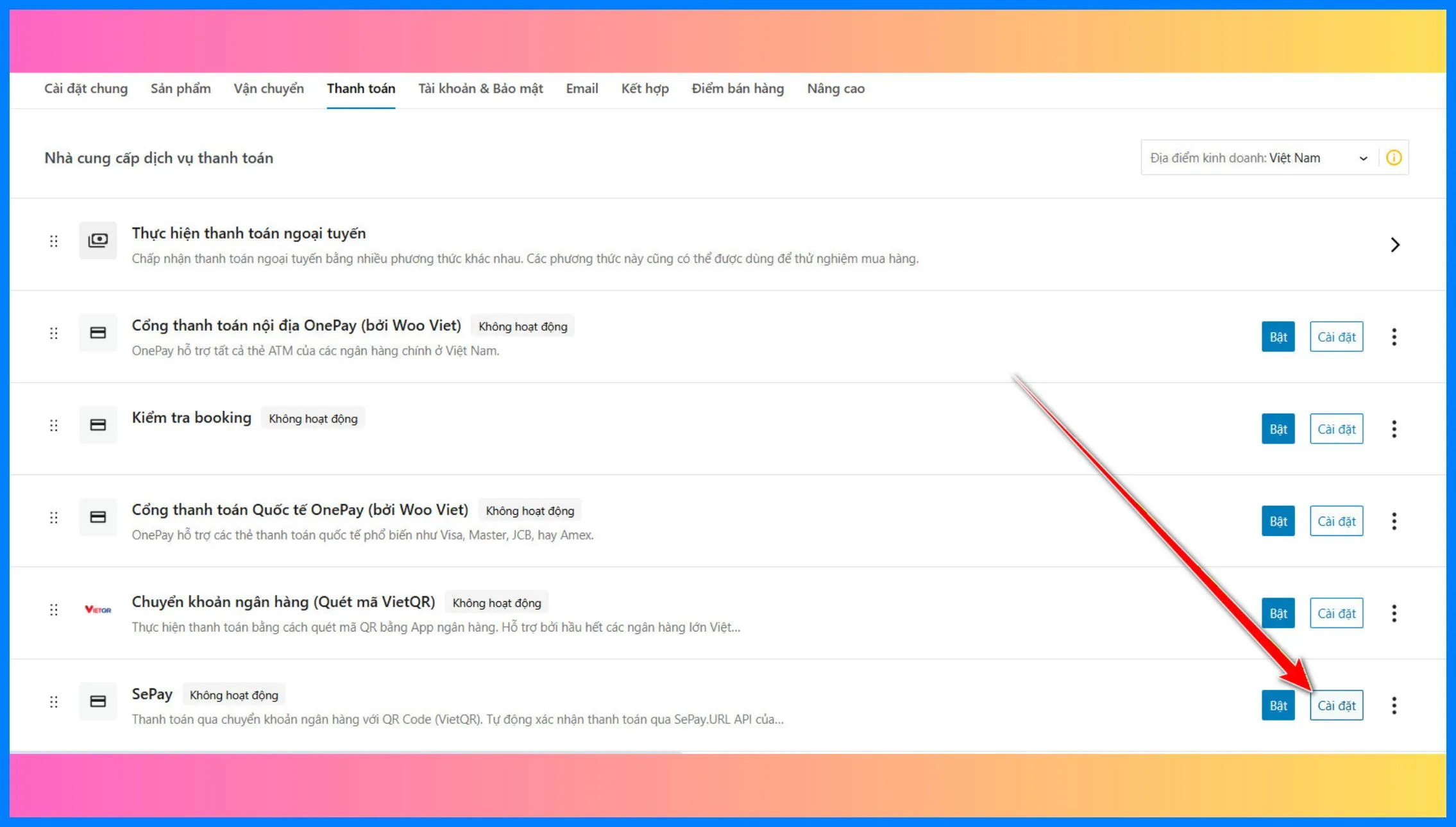Click the info icon beside business location
The image size is (1456, 827).
[x=1393, y=158]
